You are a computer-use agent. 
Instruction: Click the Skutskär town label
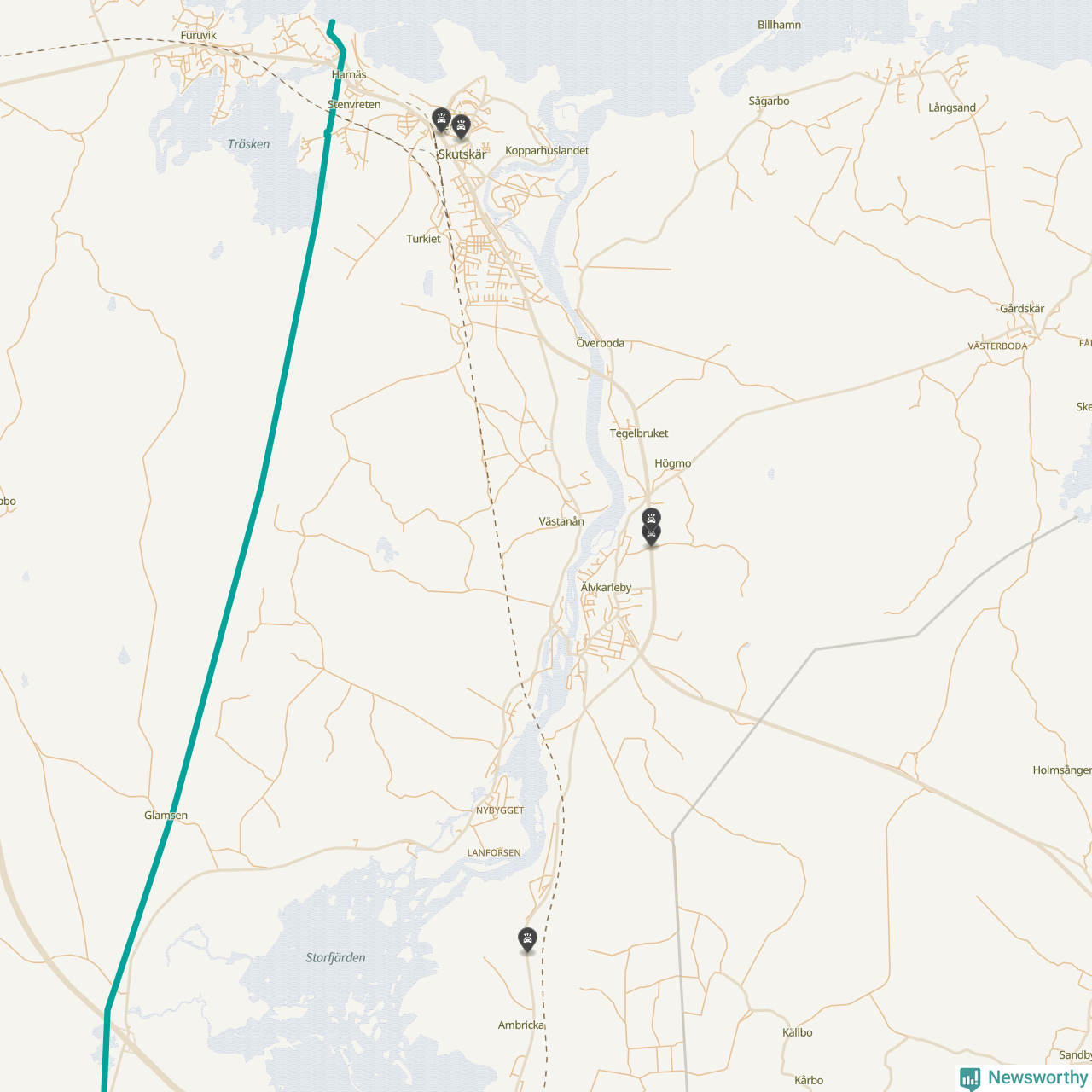pyautogui.click(x=462, y=154)
